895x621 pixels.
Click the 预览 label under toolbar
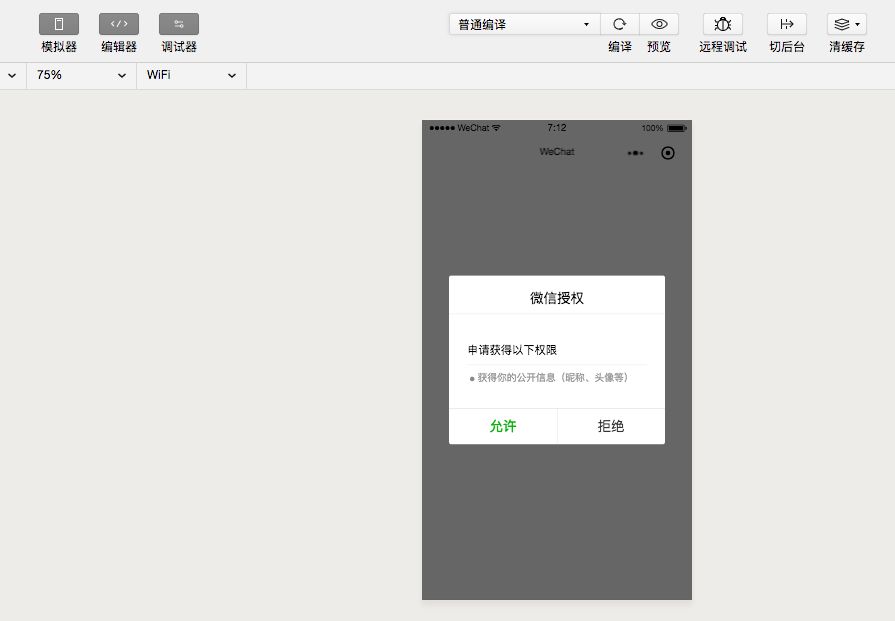[659, 47]
